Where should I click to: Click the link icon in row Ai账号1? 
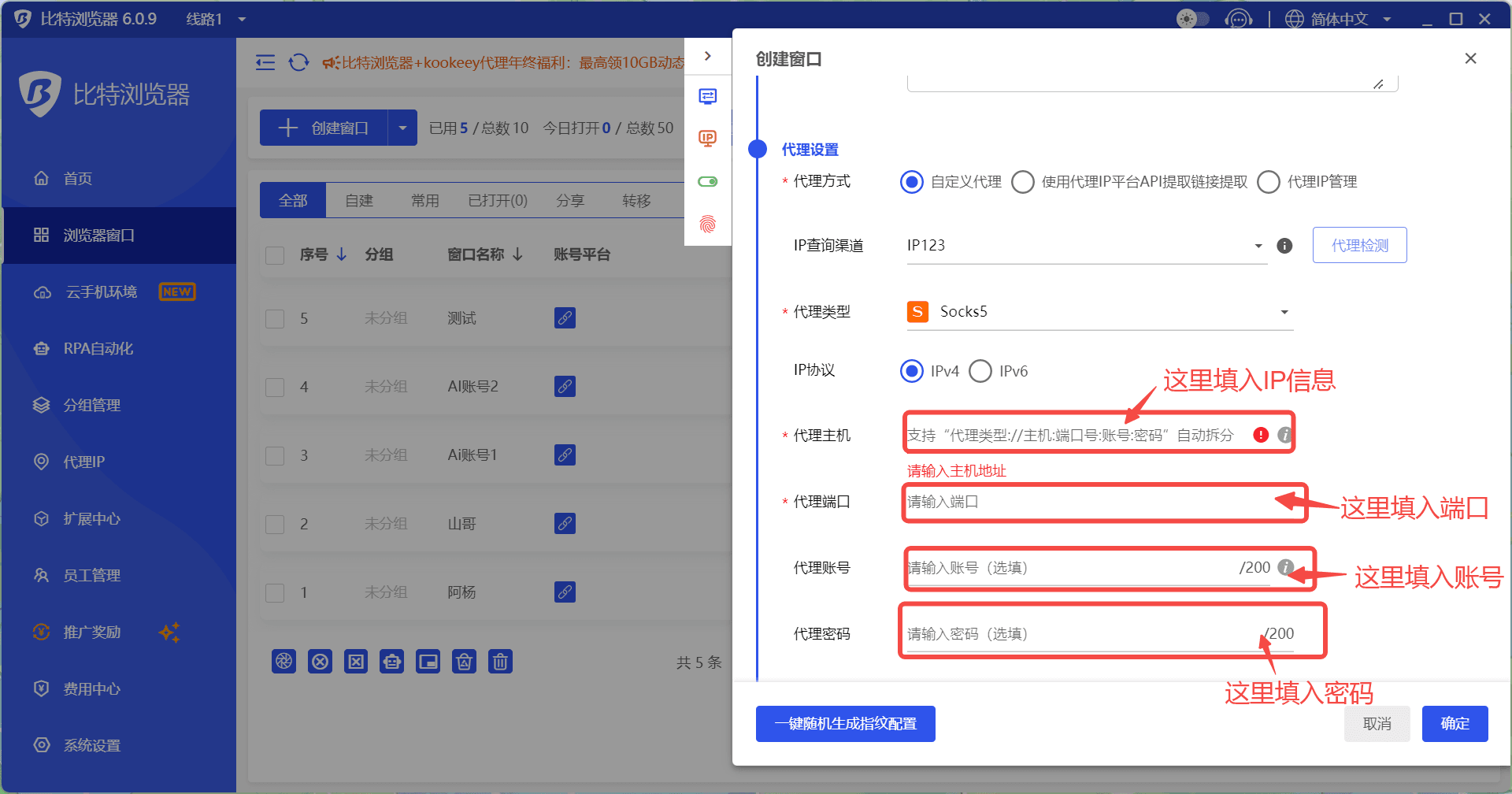pyautogui.click(x=565, y=455)
